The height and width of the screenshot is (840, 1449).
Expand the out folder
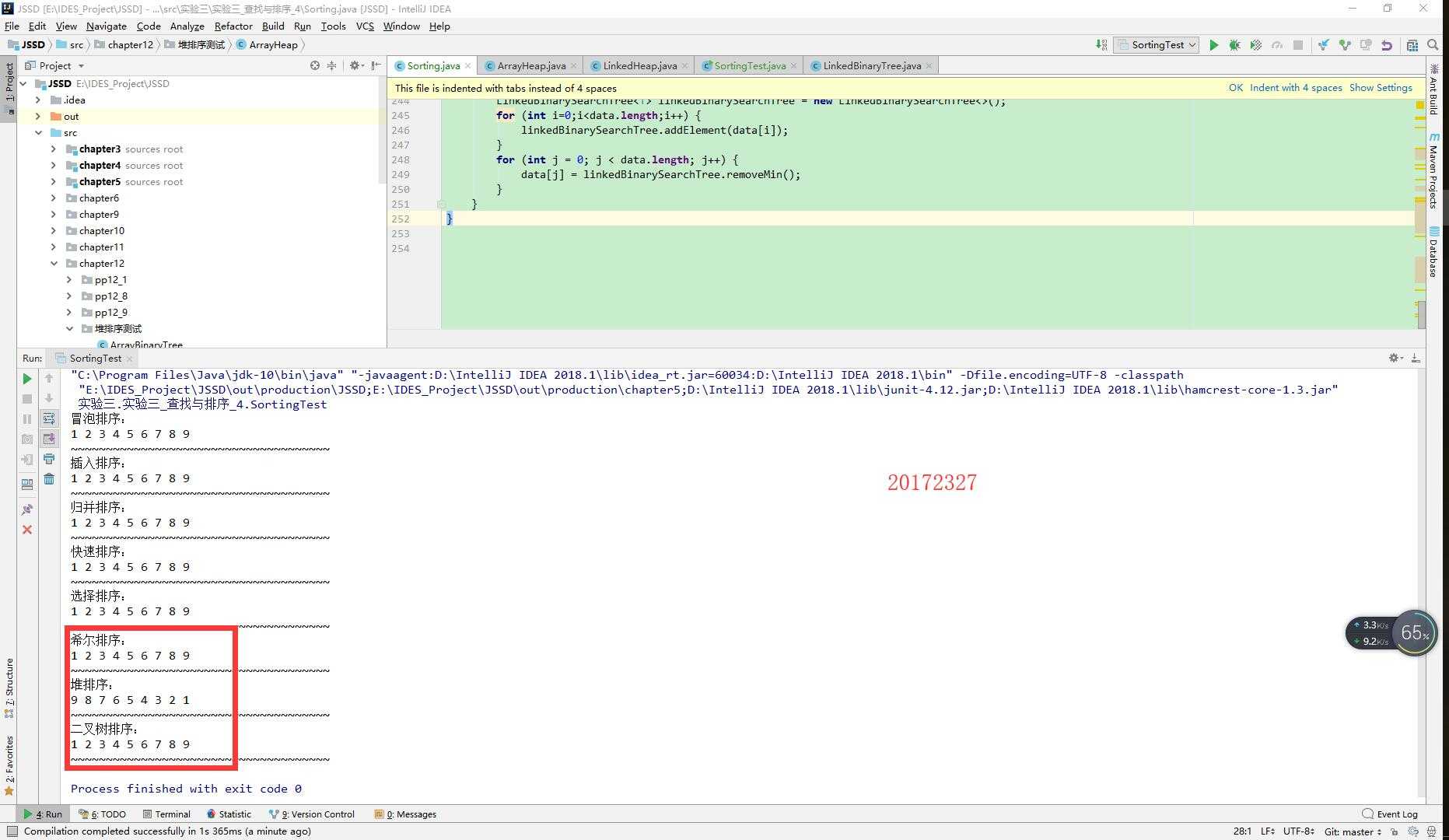[x=38, y=116]
